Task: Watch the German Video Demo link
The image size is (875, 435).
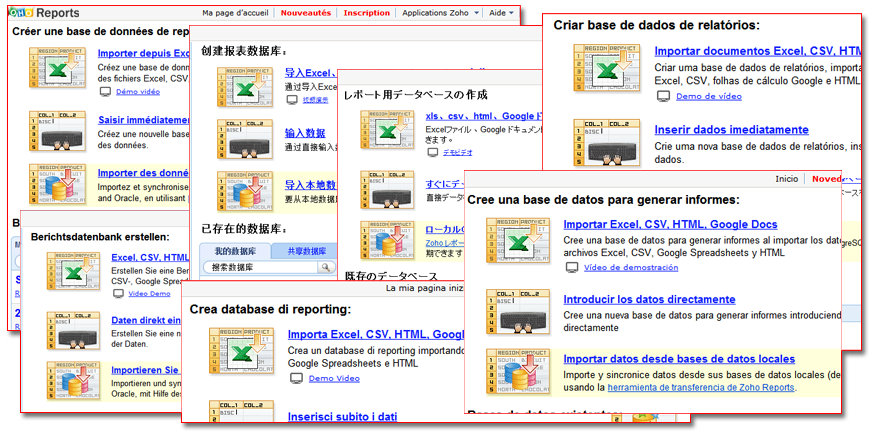Action: 150,294
